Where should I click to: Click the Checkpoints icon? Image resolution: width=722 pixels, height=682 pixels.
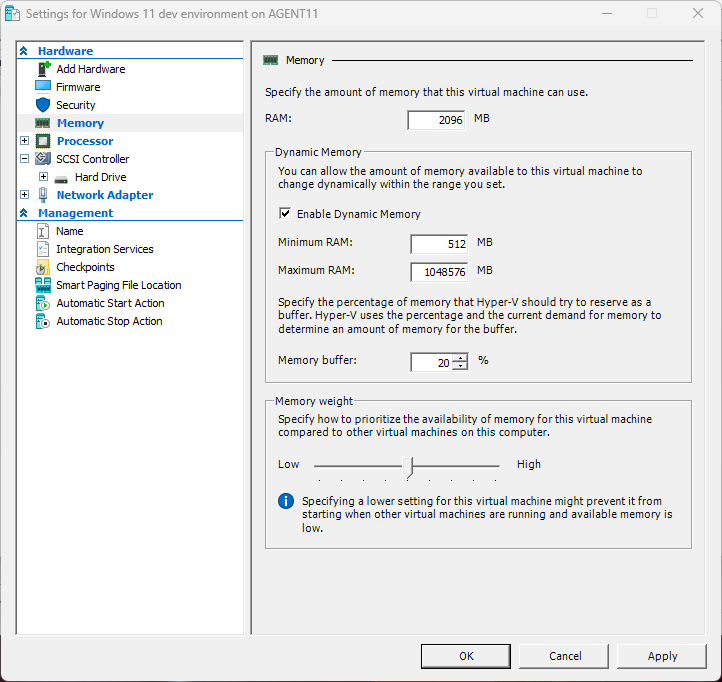[x=43, y=267]
